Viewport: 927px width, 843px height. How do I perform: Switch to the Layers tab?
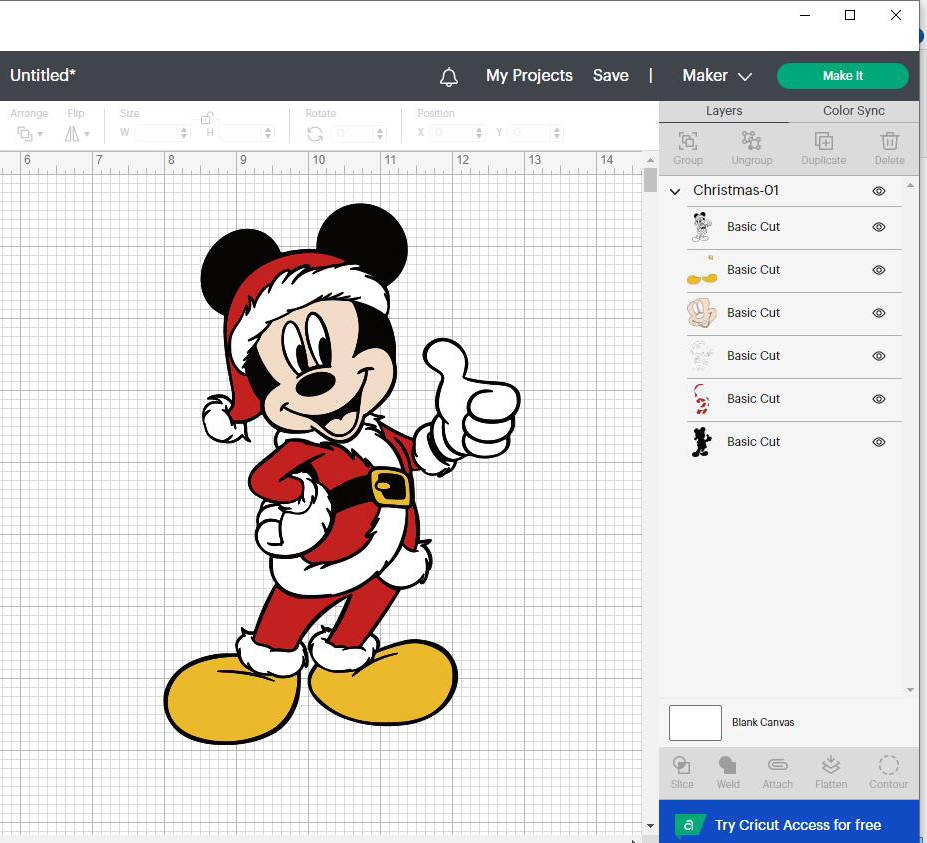[724, 111]
